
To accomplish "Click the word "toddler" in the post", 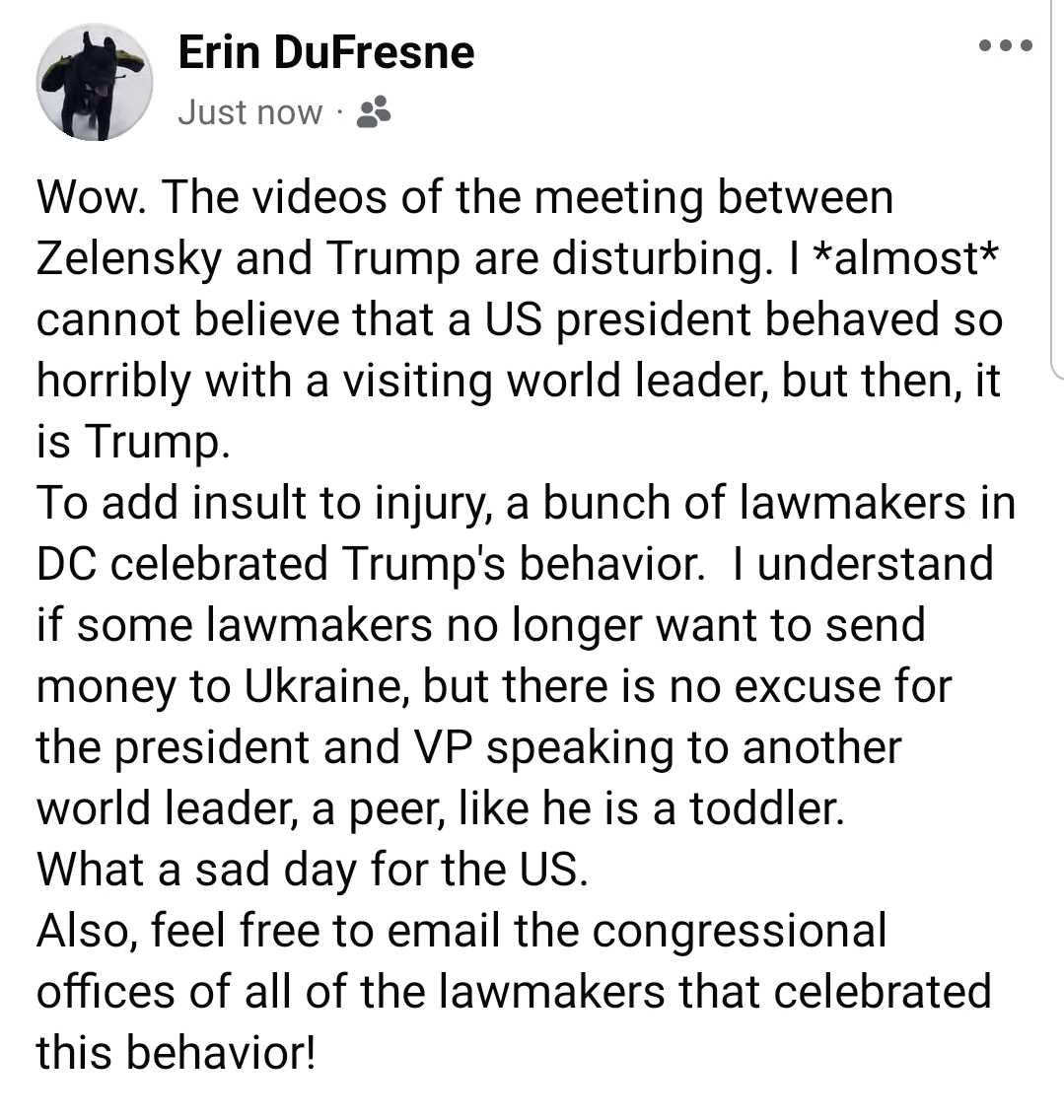I will click(x=764, y=808).
